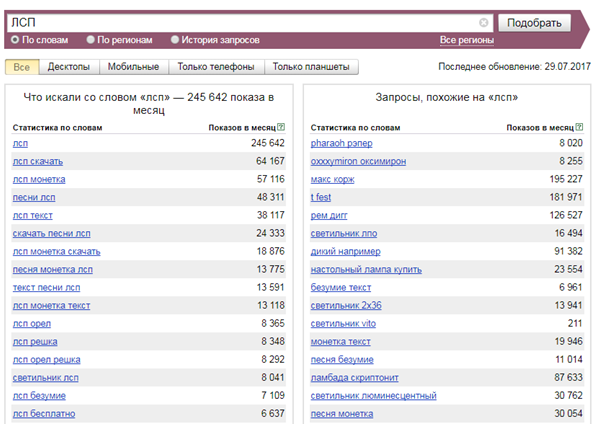Clear the search field with the X icon

tap(483, 23)
